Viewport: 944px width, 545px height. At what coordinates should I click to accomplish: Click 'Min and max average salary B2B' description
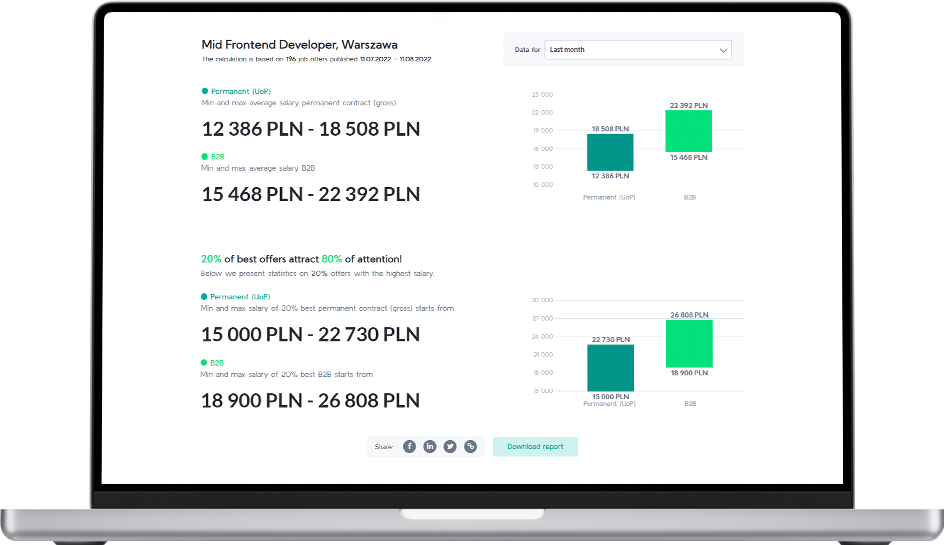click(x=258, y=168)
